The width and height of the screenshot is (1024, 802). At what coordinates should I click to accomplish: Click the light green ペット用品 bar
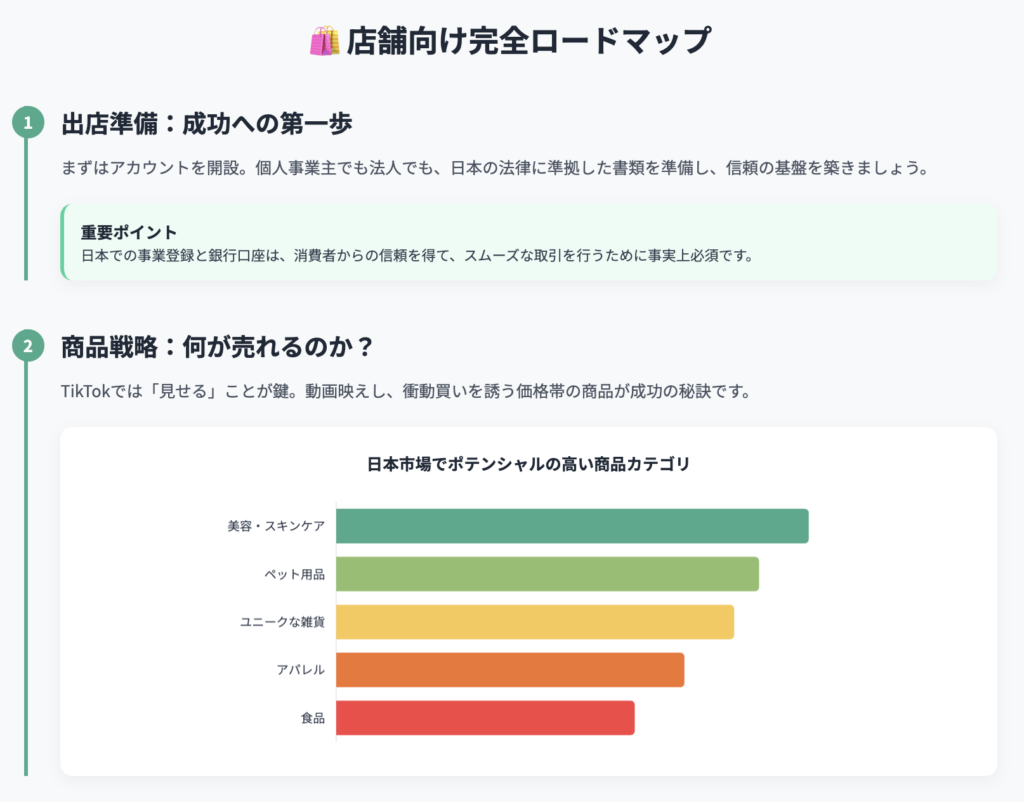pos(547,574)
